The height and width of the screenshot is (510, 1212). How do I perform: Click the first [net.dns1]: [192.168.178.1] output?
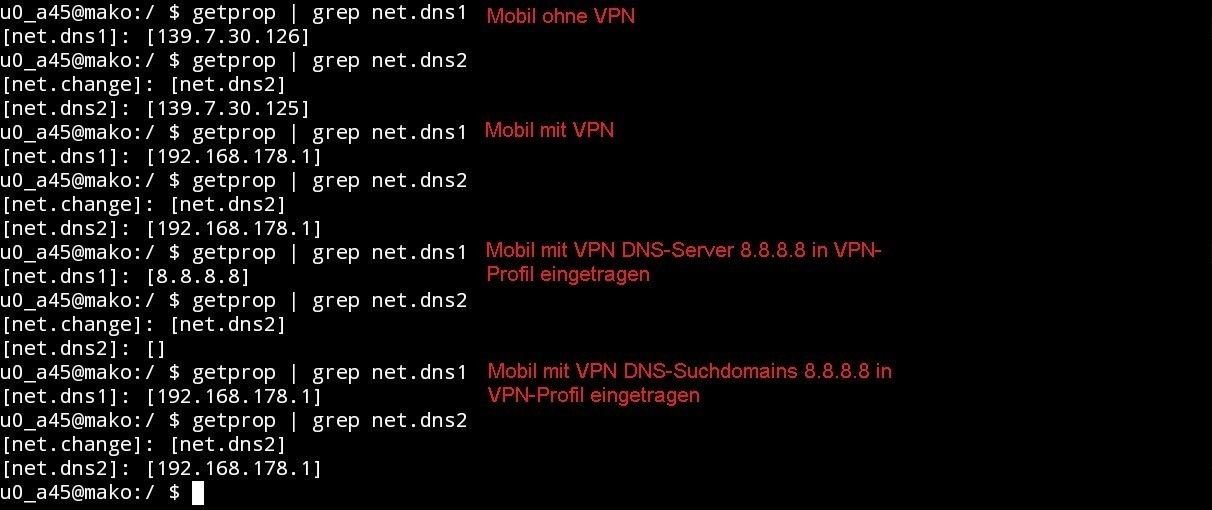(161, 157)
